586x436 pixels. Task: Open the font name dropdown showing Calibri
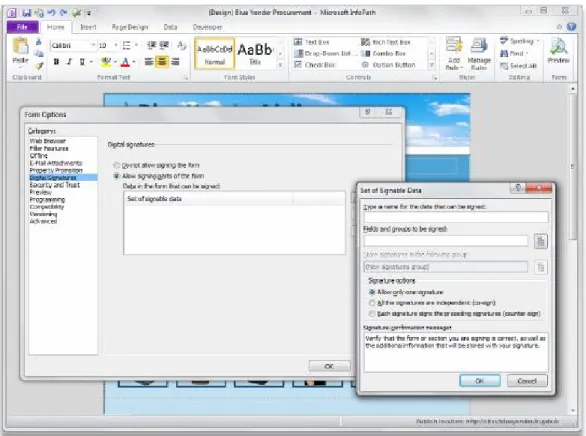click(93, 46)
